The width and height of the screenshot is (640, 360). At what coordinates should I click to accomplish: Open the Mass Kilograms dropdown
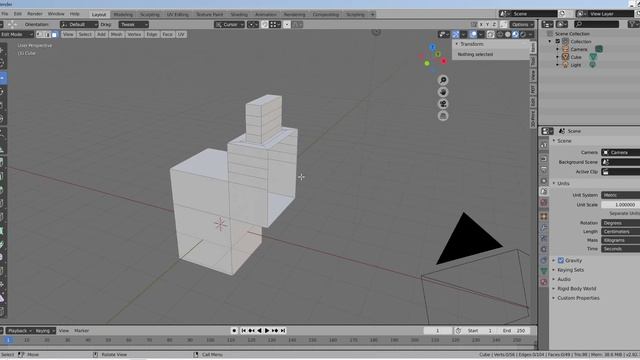point(620,240)
